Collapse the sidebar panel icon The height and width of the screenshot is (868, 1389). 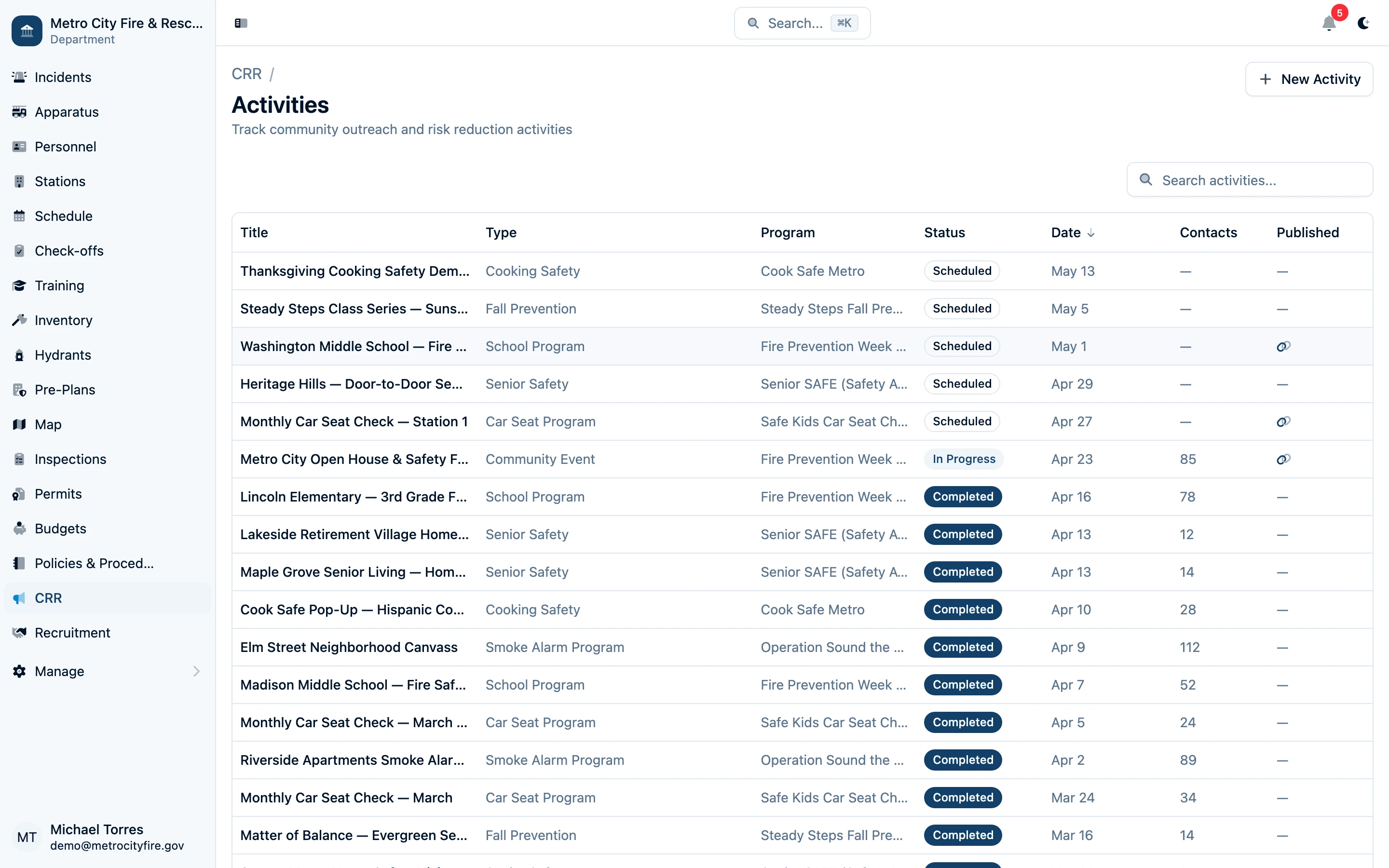point(241,23)
